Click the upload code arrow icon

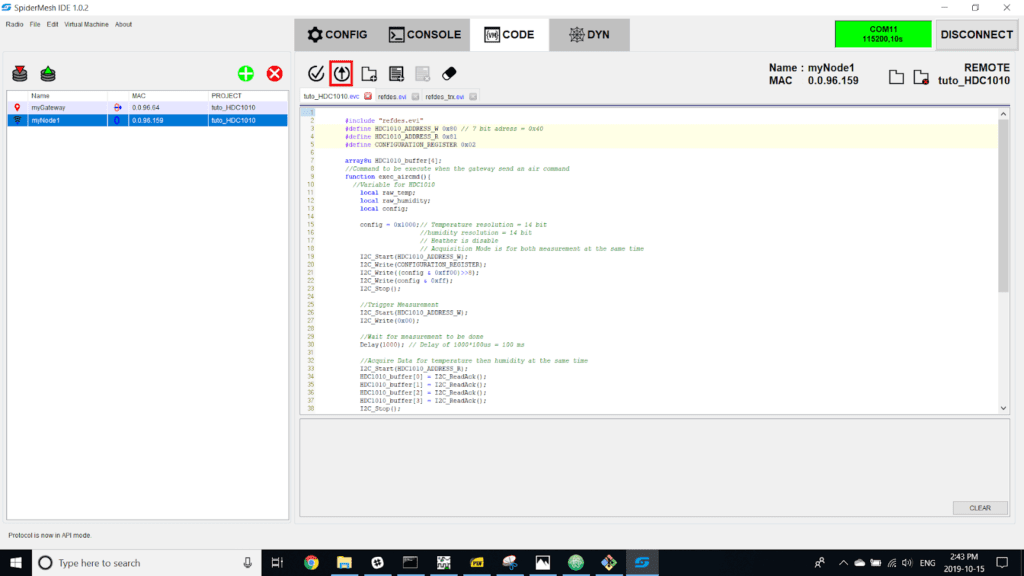point(342,74)
